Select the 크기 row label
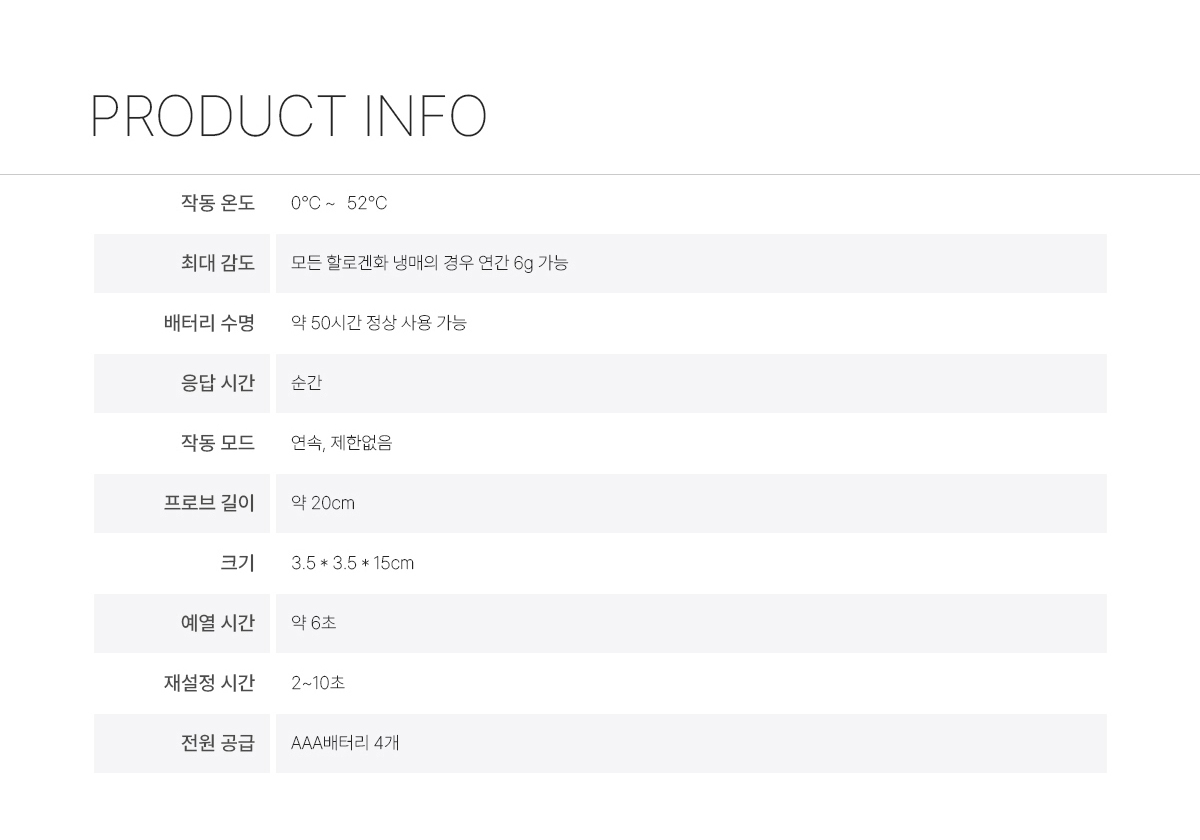 pos(237,563)
